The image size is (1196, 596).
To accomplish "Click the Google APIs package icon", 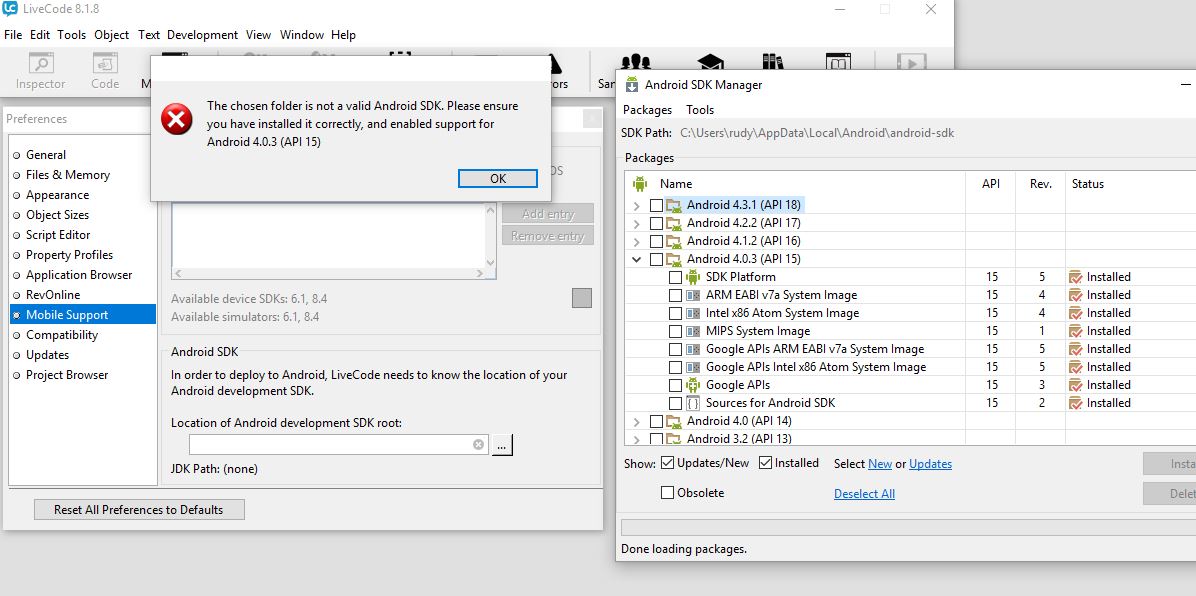I will (x=693, y=385).
